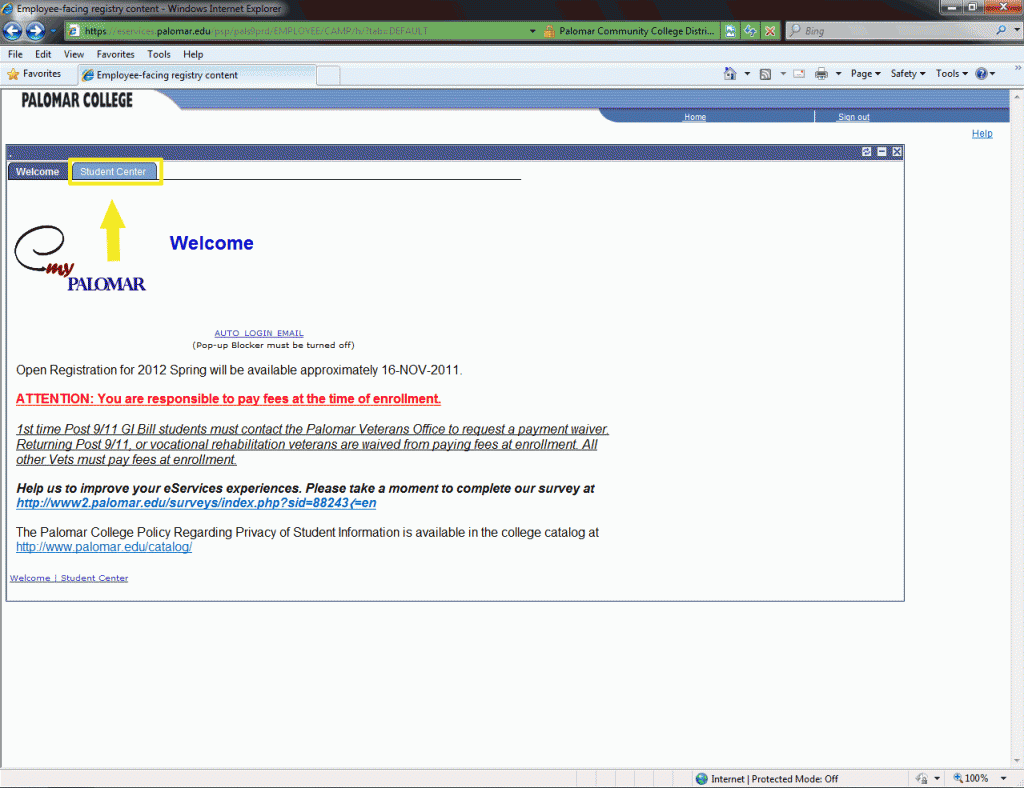1024x788 pixels.
Task: Open the Favorites star button
Action: point(34,74)
